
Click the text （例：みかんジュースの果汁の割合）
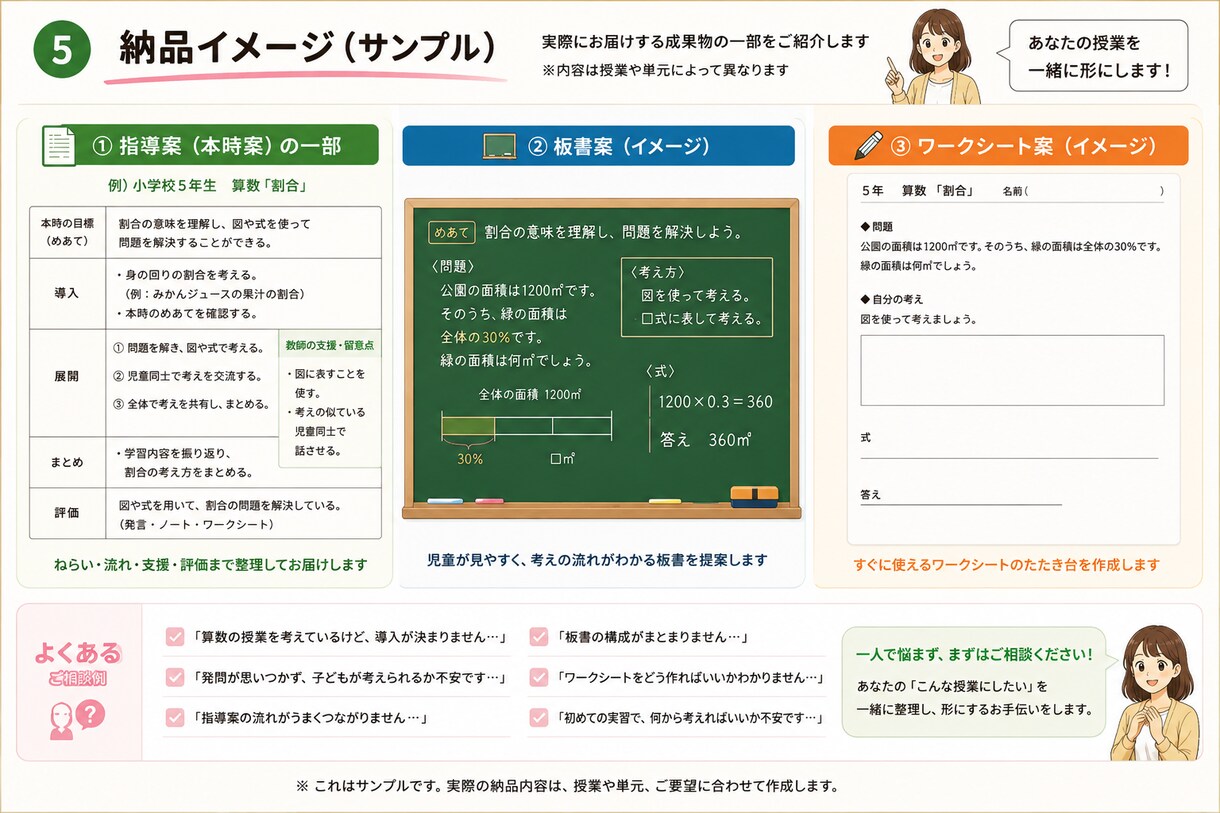click(x=214, y=294)
